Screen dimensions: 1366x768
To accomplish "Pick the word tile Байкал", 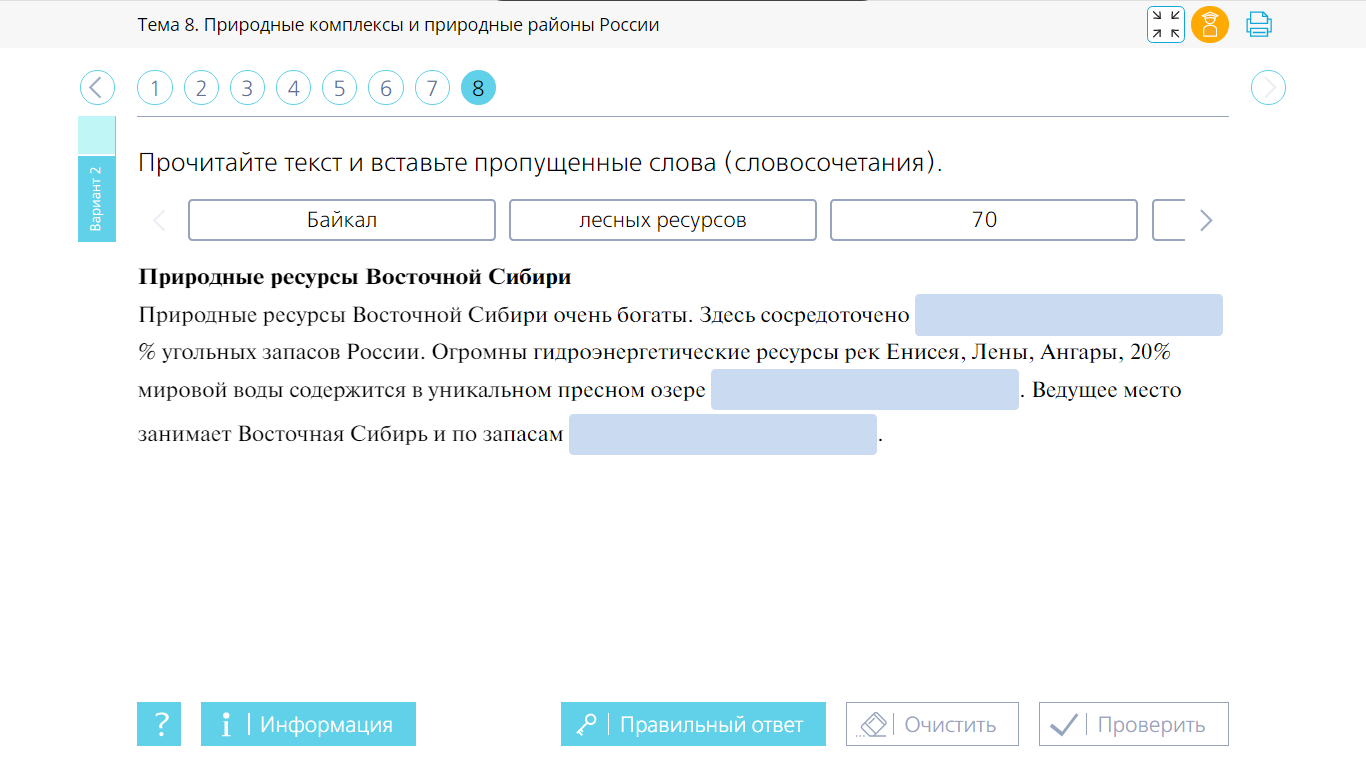I will click(x=342, y=220).
